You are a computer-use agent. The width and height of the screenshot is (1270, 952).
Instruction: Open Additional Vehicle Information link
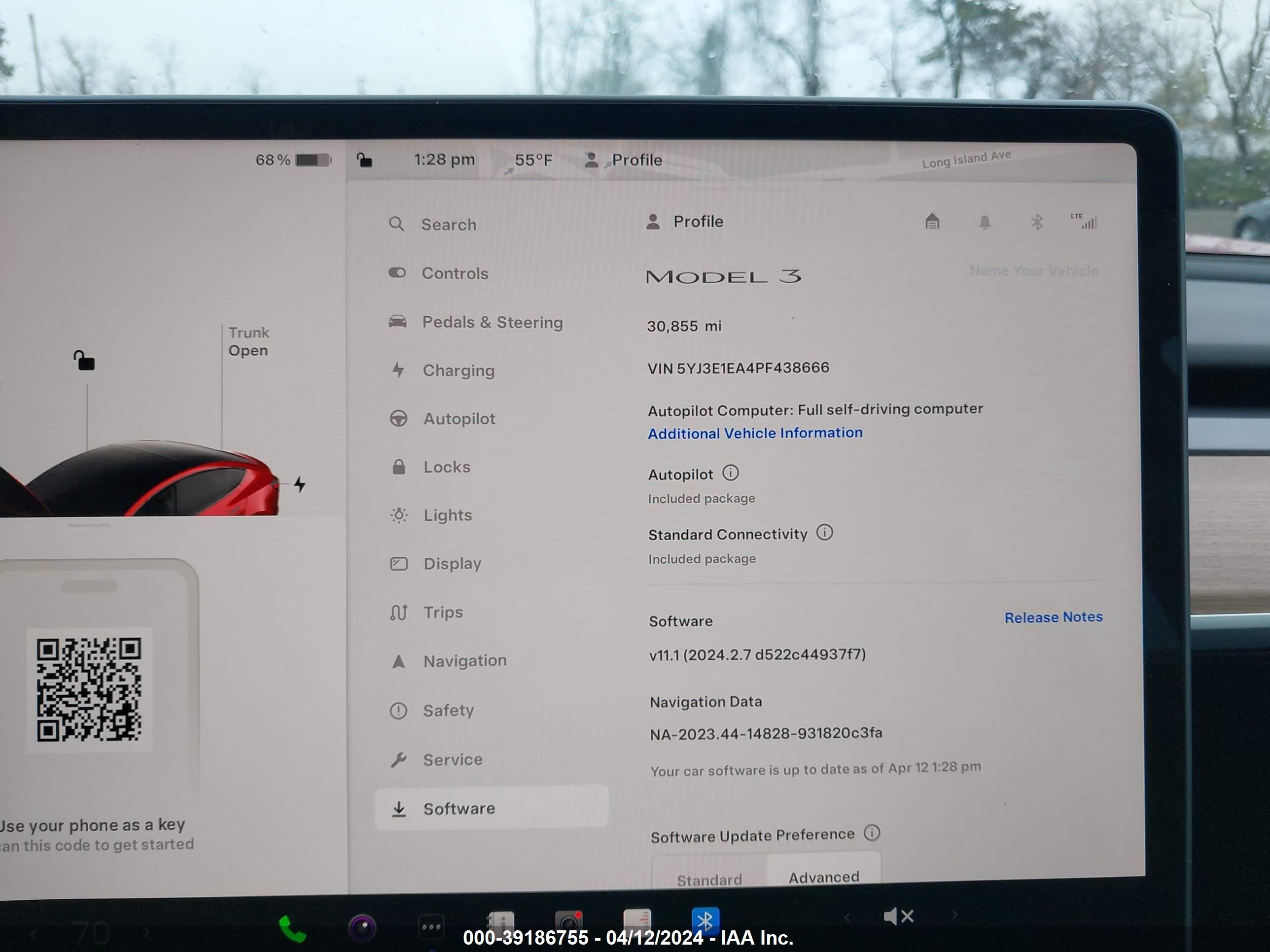(755, 433)
